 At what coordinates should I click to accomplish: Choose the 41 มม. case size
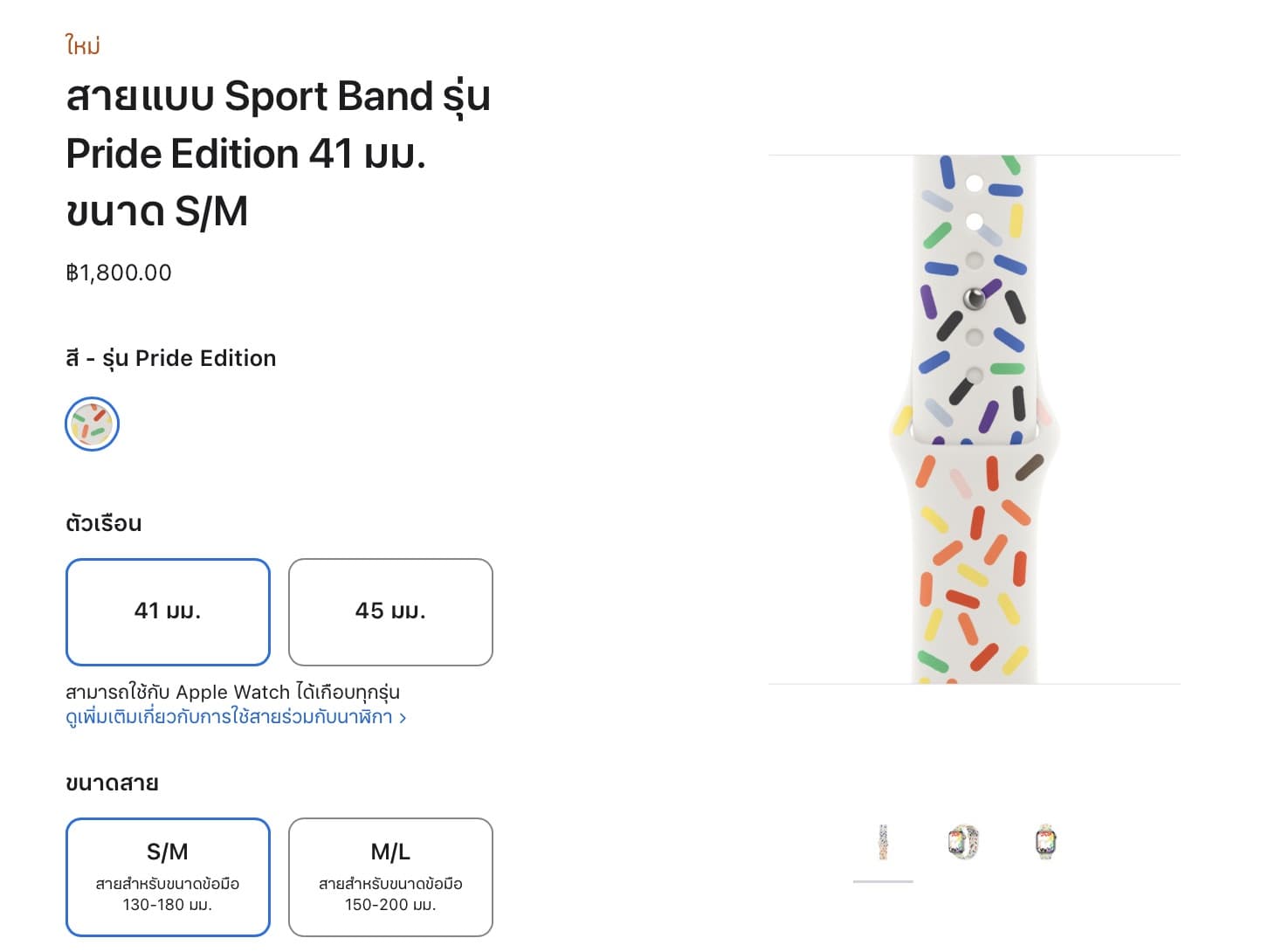(168, 612)
